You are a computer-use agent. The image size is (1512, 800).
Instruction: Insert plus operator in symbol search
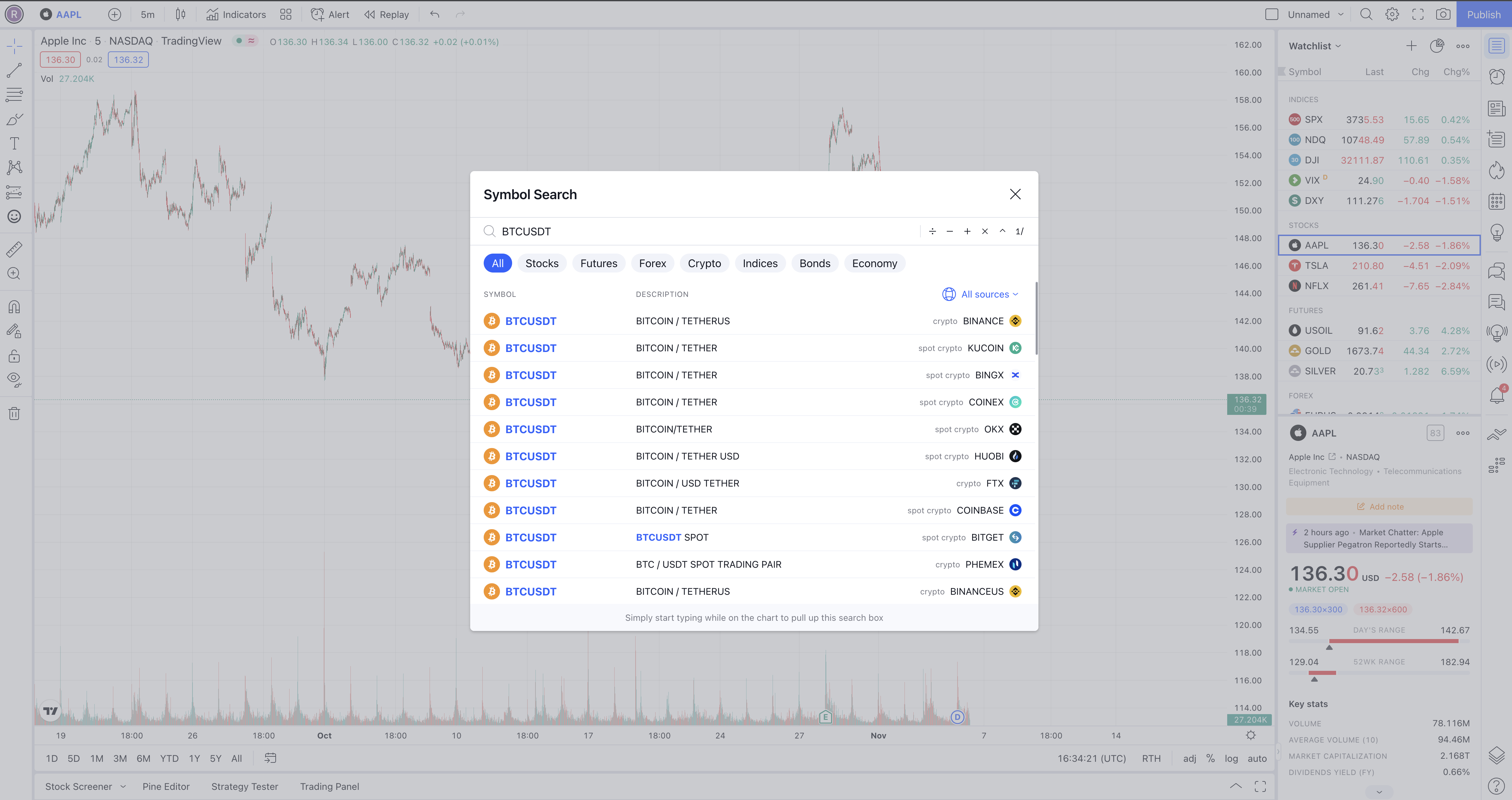[967, 231]
